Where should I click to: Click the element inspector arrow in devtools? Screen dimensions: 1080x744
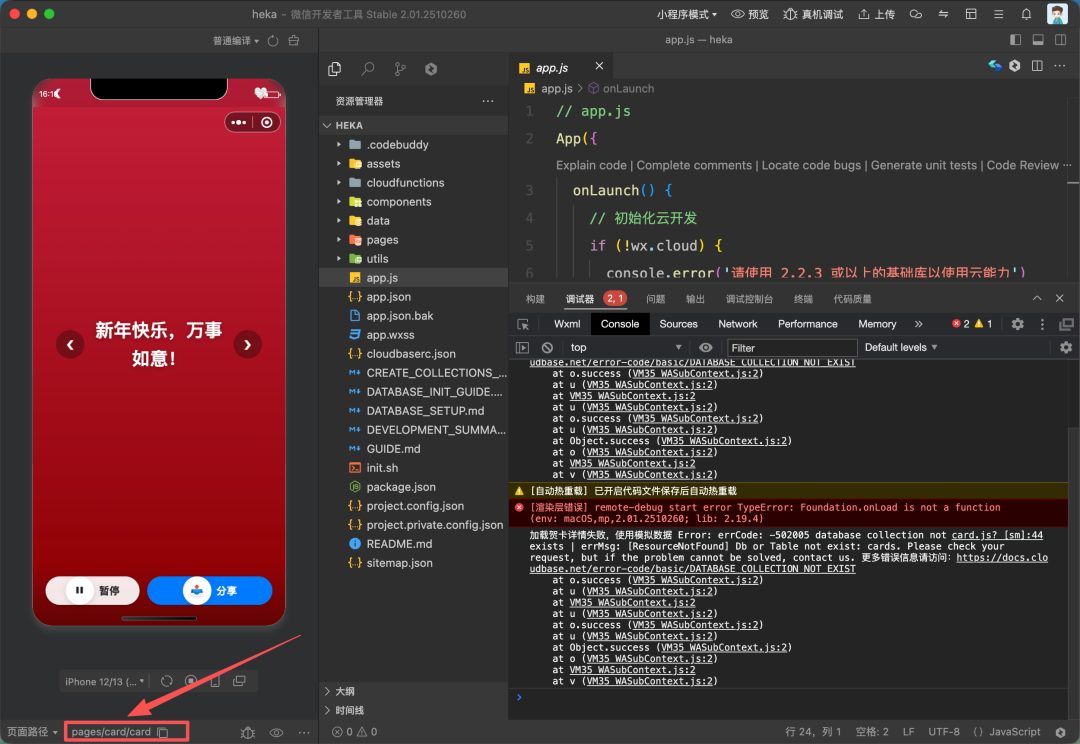pyautogui.click(x=523, y=324)
